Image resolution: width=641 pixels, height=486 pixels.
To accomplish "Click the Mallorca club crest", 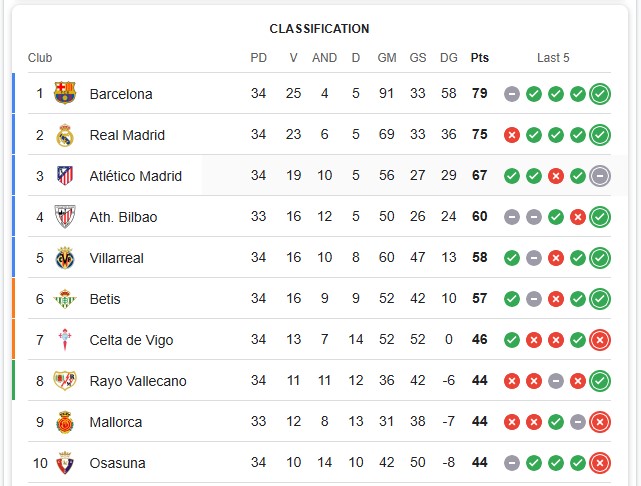I will click(x=65, y=422).
